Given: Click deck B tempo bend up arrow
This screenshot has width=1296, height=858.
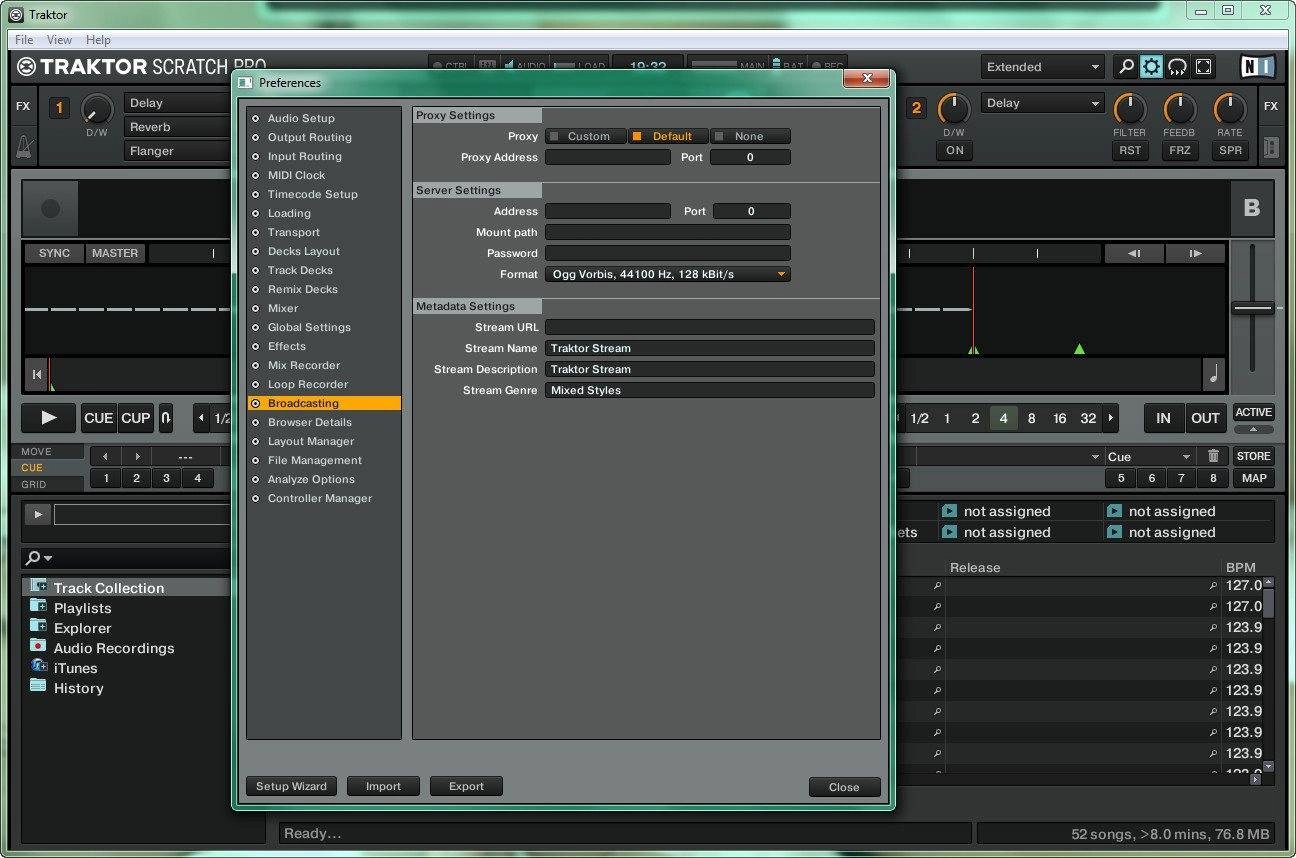Looking at the screenshot, I should click(x=1195, y=253).
